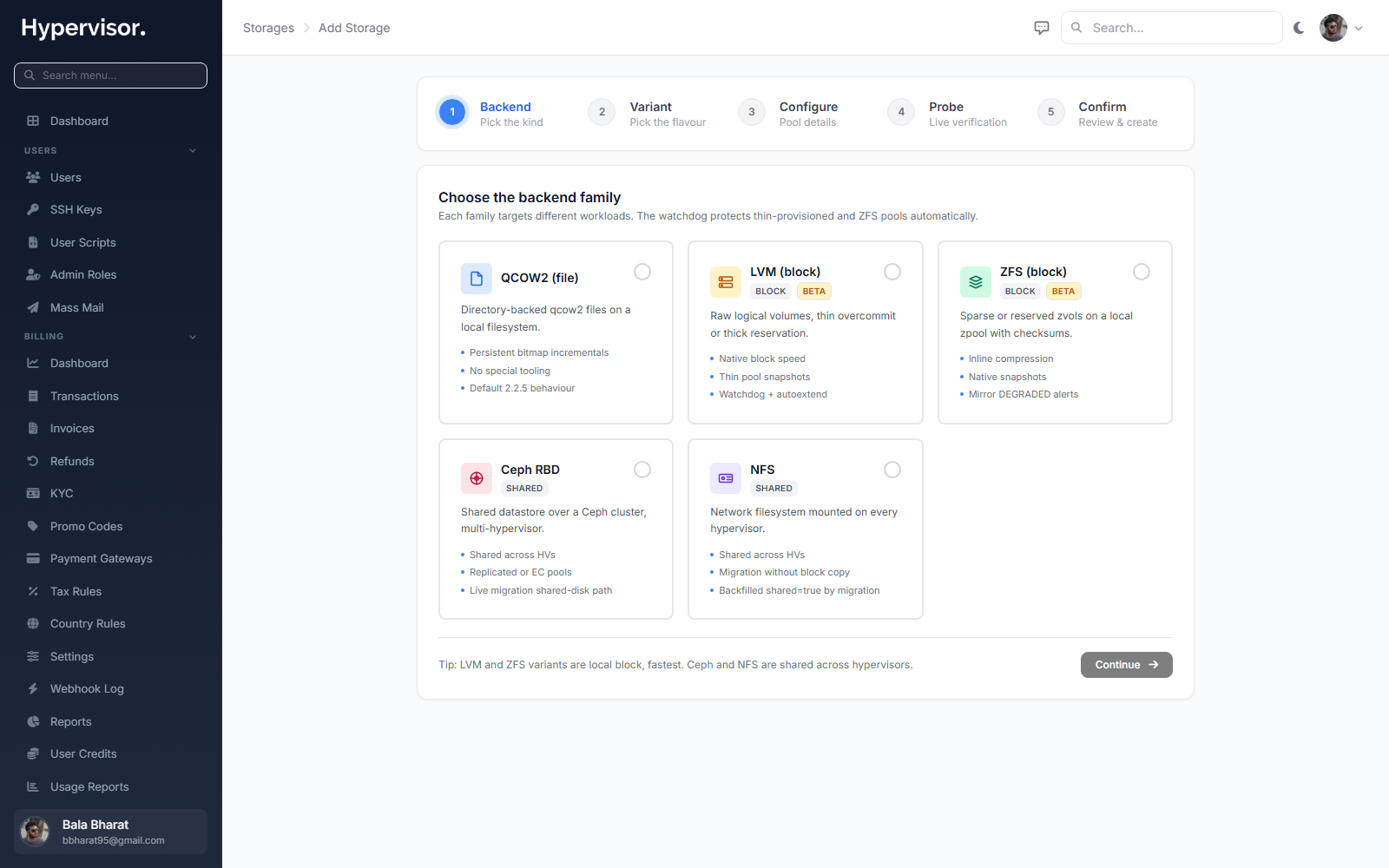1389x868 pixels.
Task: Select the QCOW2 (file) radio button
Action: tap(642, 272)
